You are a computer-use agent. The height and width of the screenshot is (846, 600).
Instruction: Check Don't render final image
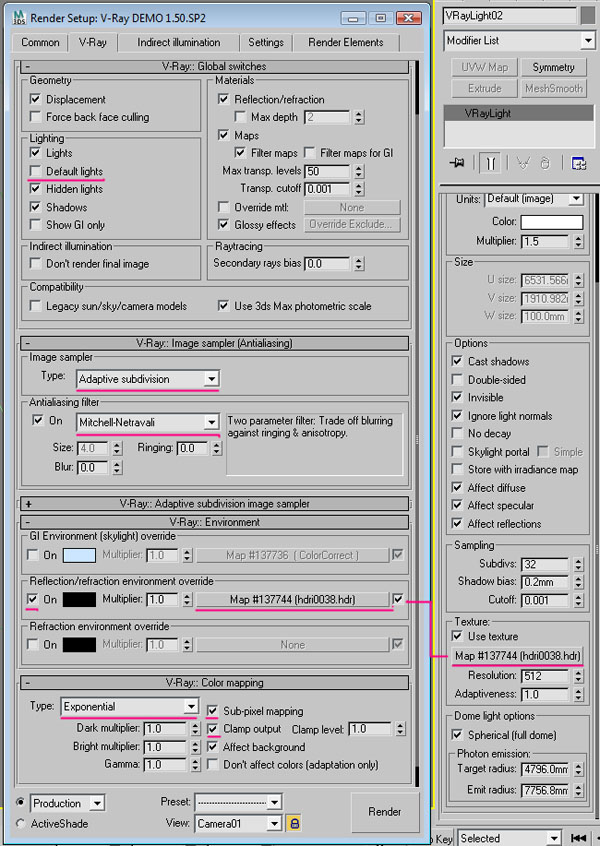point(36,263)
